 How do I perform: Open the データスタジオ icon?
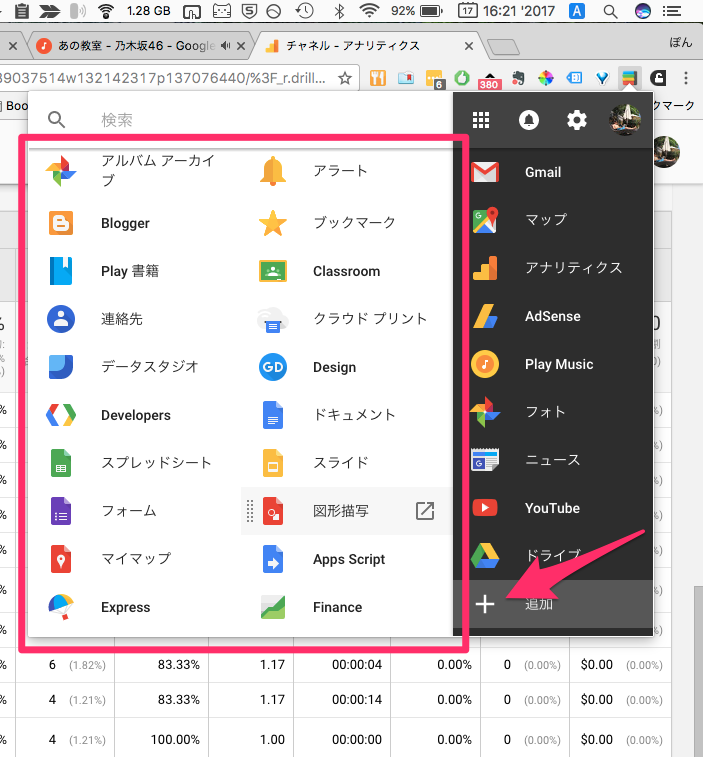tap(61, 367)
